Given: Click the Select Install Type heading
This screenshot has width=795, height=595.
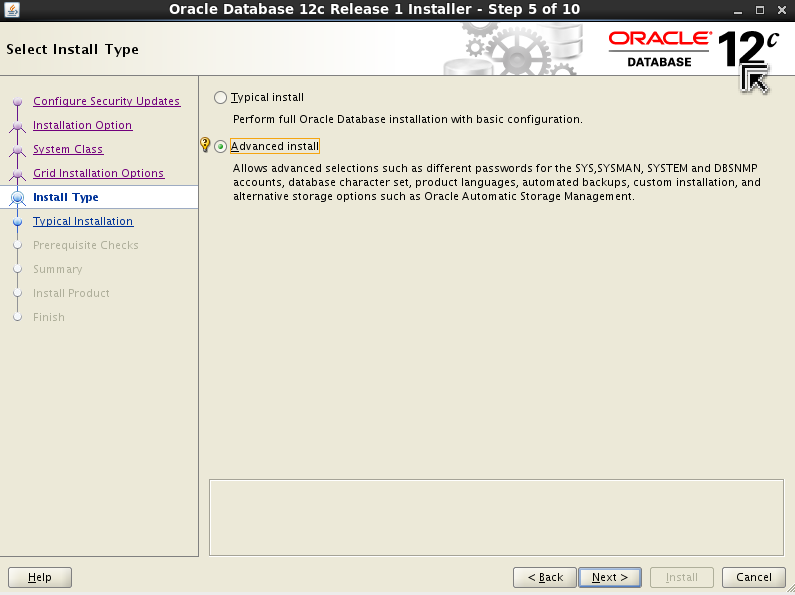Looking at the screenshot, I should (x=73, y=49).
